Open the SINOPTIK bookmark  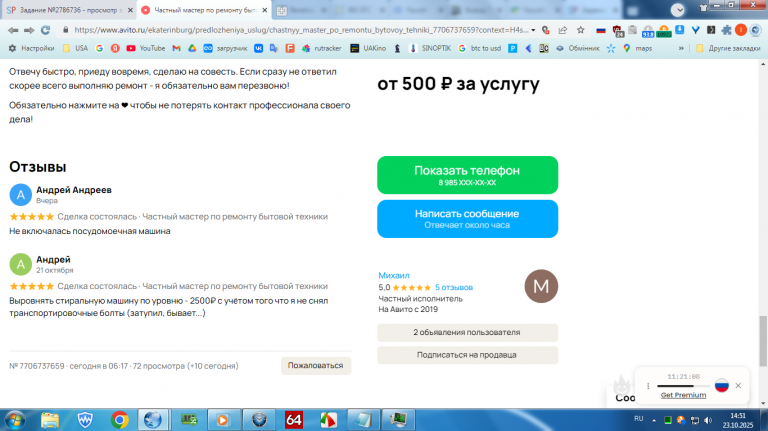430,48
